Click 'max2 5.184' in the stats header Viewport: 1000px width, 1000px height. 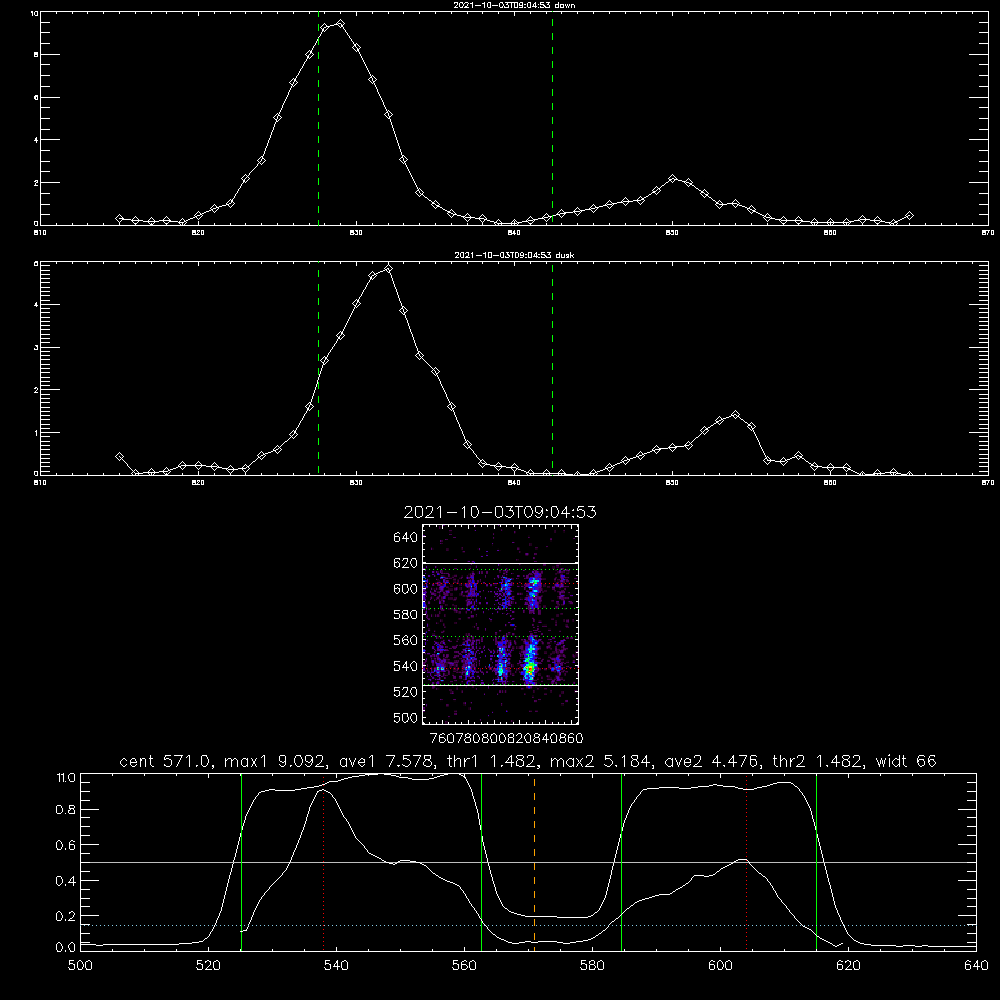pos(599,761)
